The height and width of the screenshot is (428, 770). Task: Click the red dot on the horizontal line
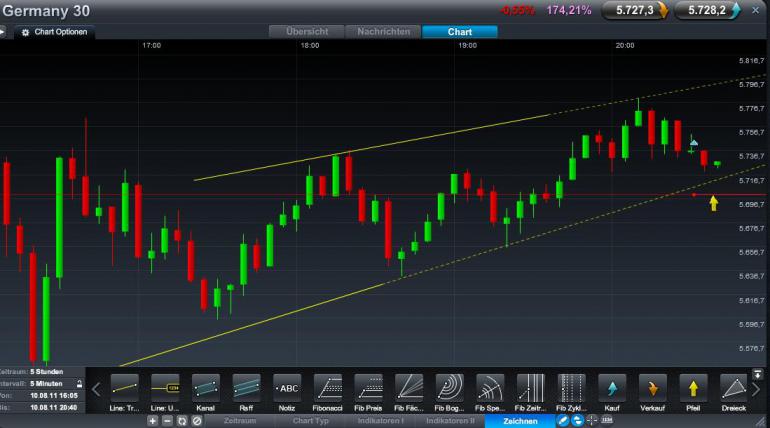[x=693, y=195]
